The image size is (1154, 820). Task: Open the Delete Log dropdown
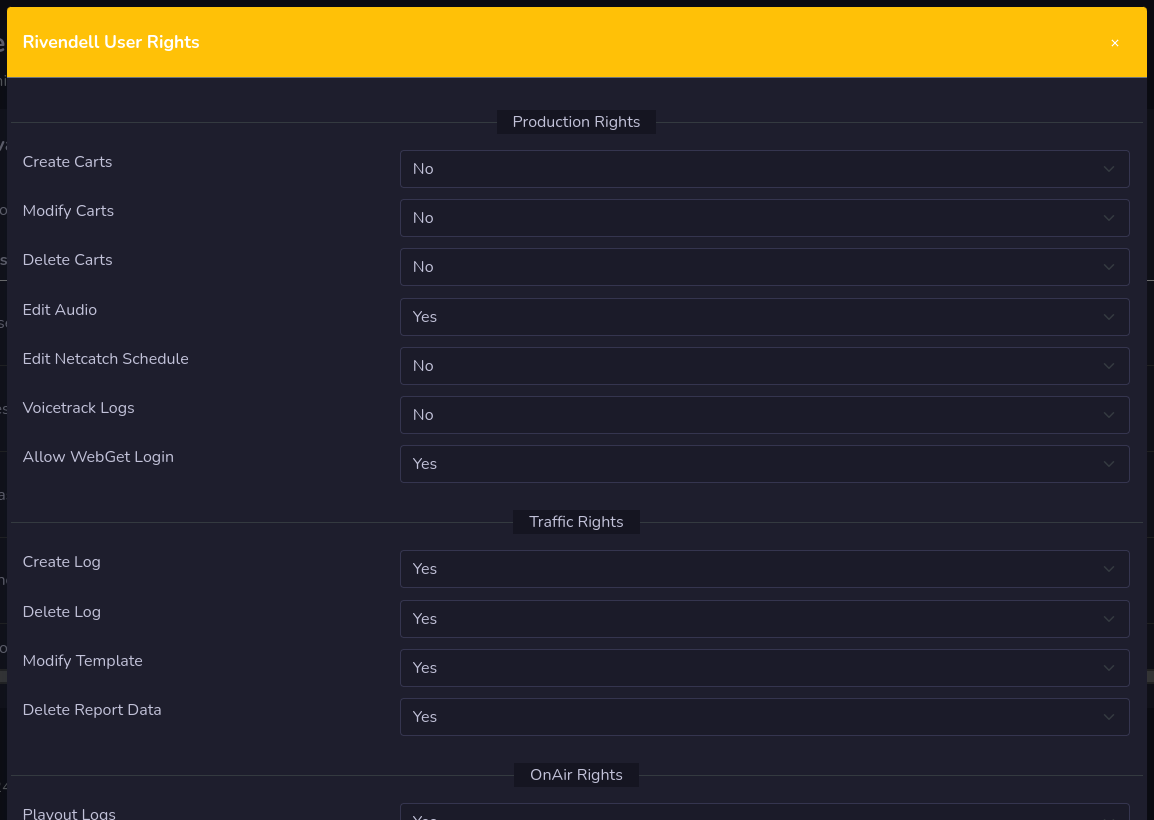tap(764, 618)
